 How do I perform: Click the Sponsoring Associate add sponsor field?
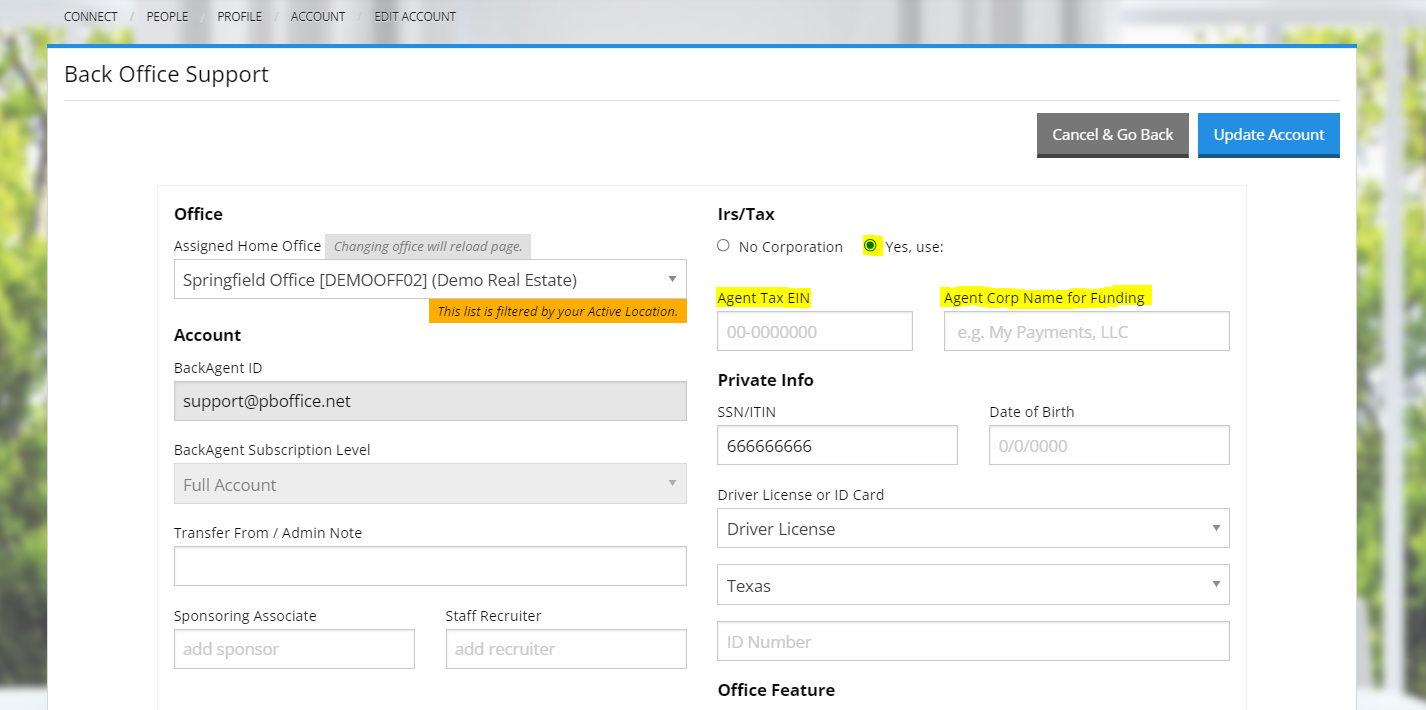pyautogui.click(x=294, y=648)
